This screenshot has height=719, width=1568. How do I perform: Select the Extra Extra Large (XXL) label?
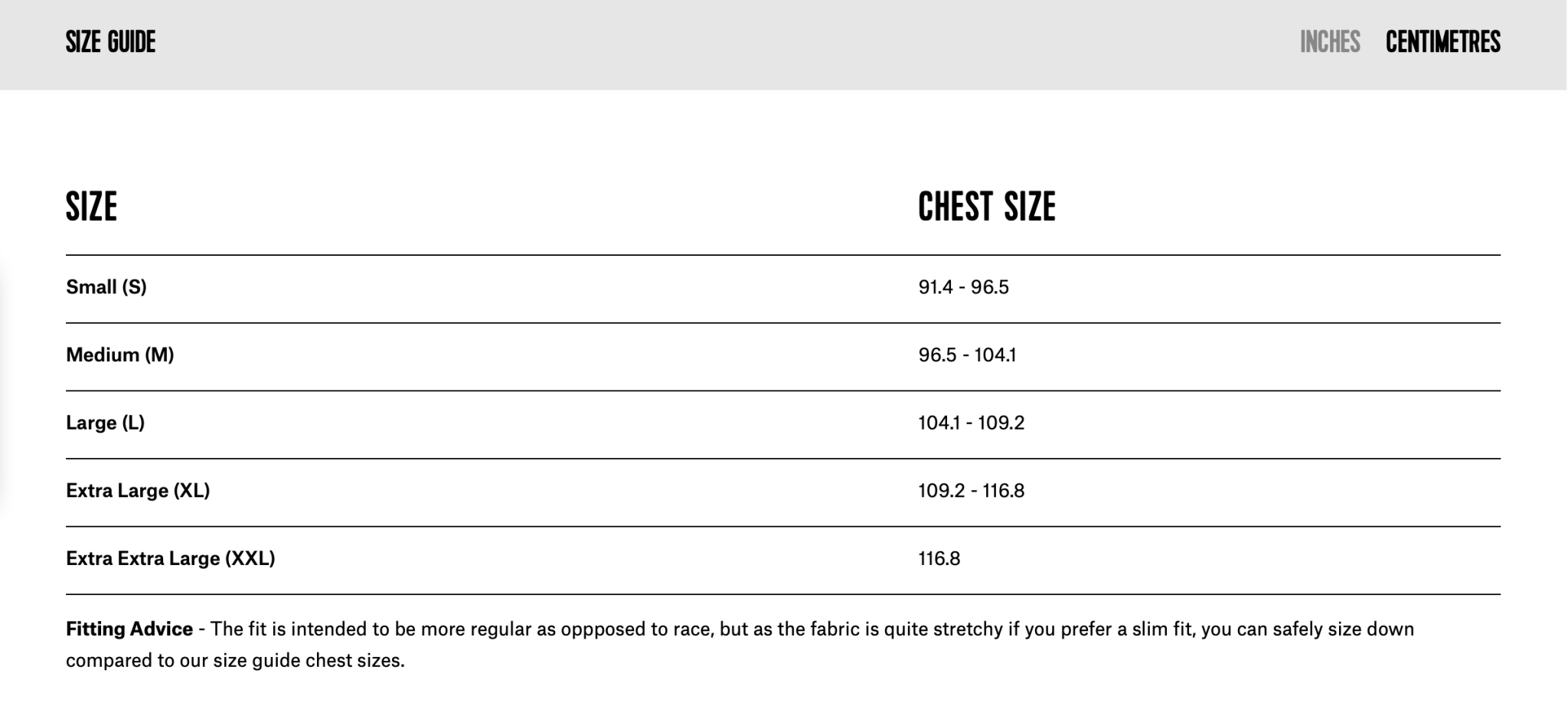[x=170, y=558]
